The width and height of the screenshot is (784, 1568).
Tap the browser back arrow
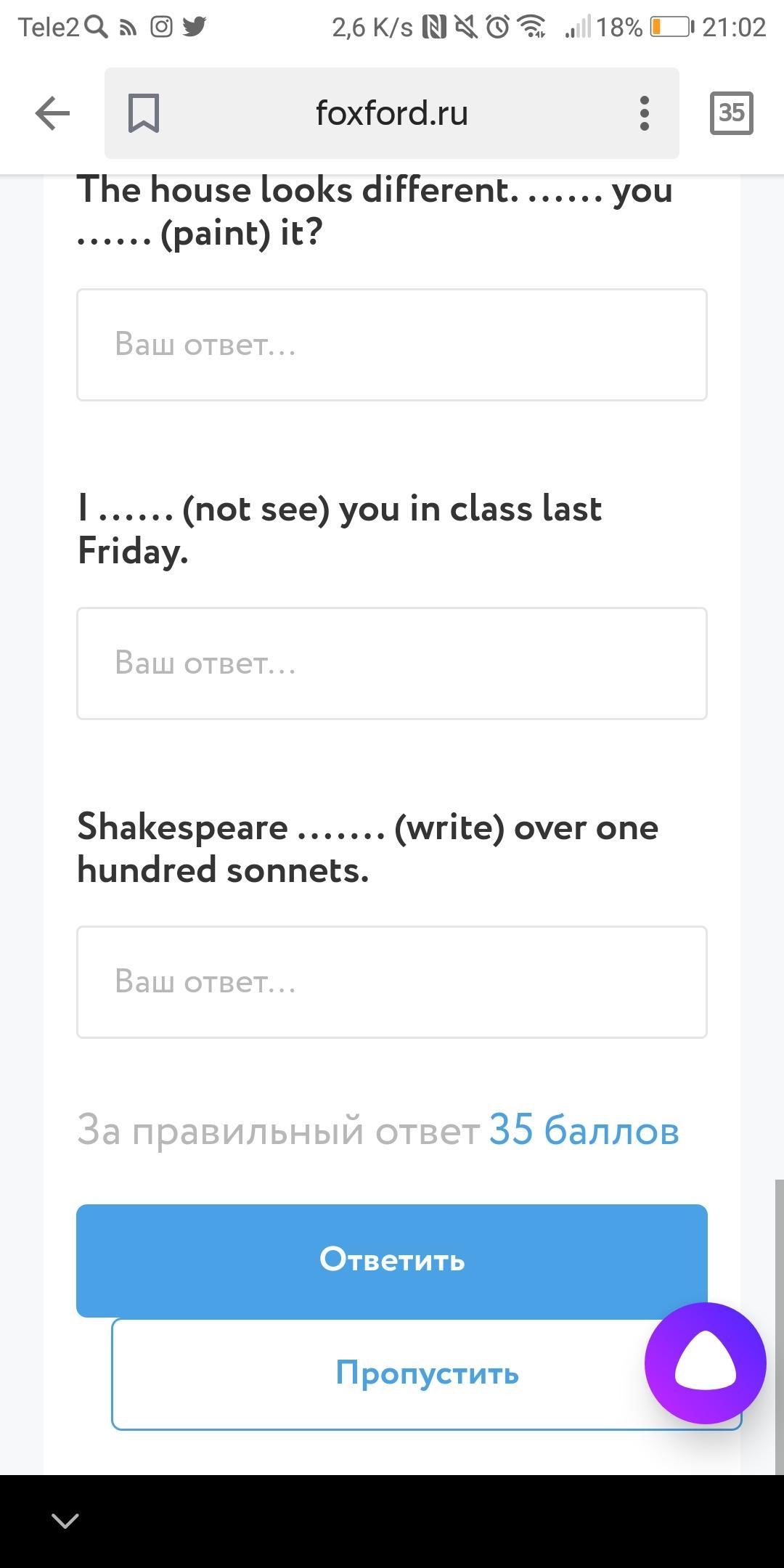point(52,114)
